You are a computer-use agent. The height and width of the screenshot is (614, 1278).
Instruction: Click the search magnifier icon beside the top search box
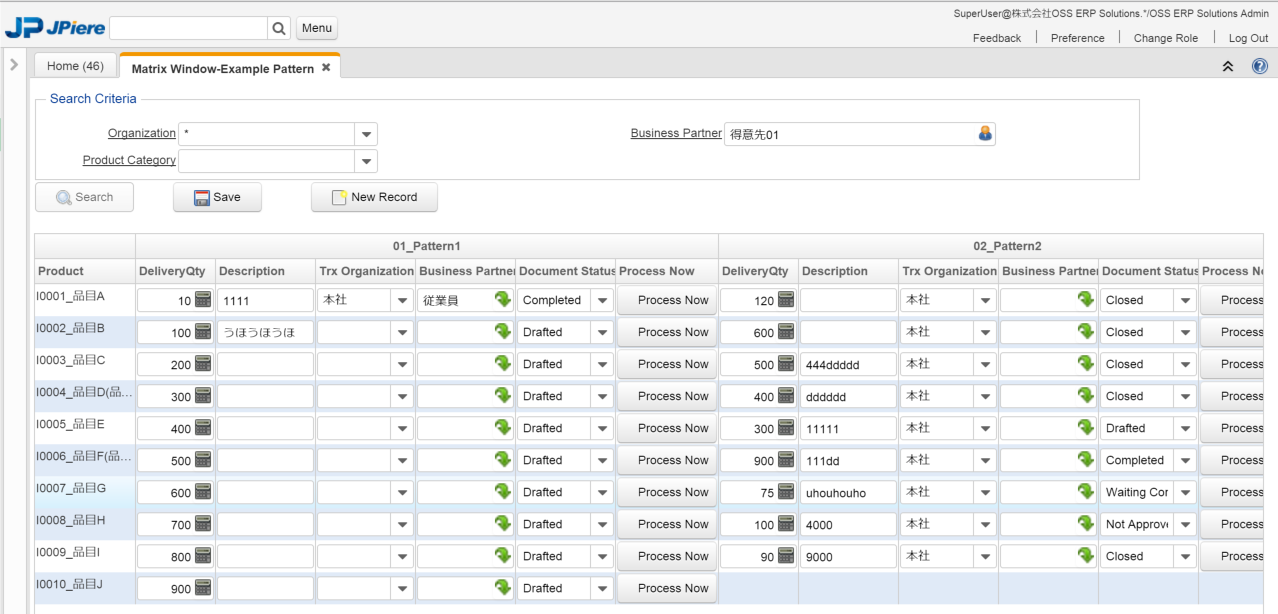pyautogui.click(x=280, y=28)
